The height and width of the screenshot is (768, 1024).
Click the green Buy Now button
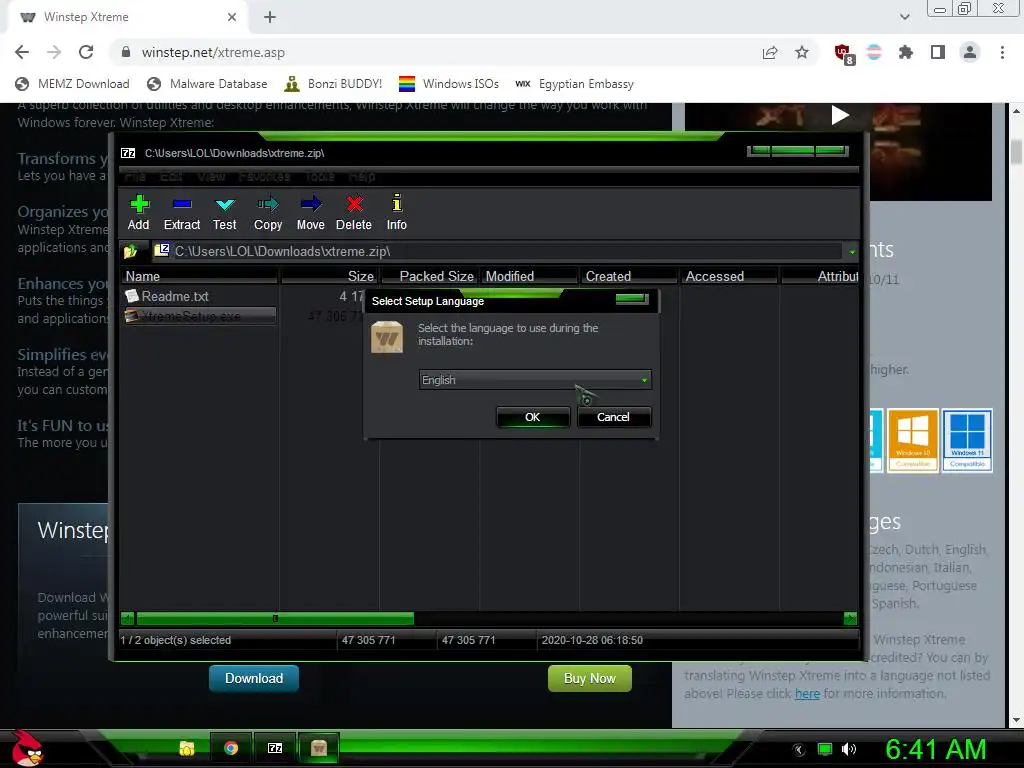click(590, 679)
